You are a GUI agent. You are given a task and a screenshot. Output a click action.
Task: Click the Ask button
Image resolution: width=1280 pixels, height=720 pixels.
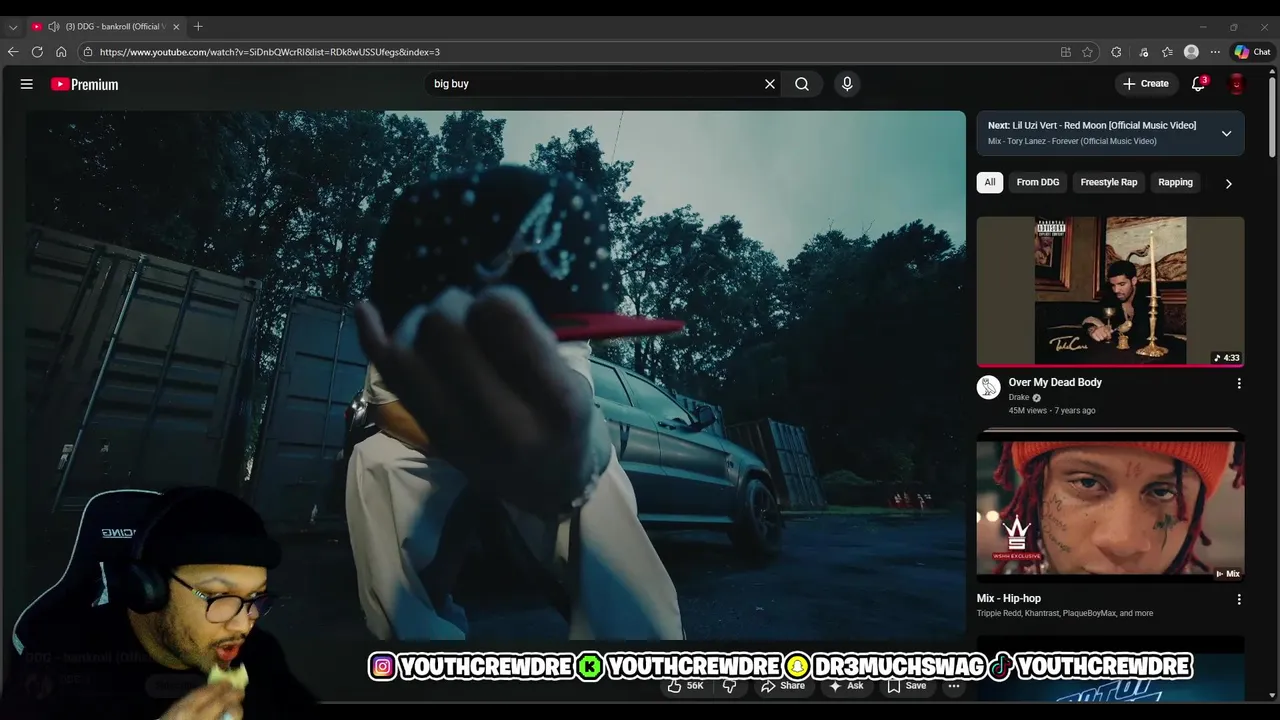click(846, 686)
